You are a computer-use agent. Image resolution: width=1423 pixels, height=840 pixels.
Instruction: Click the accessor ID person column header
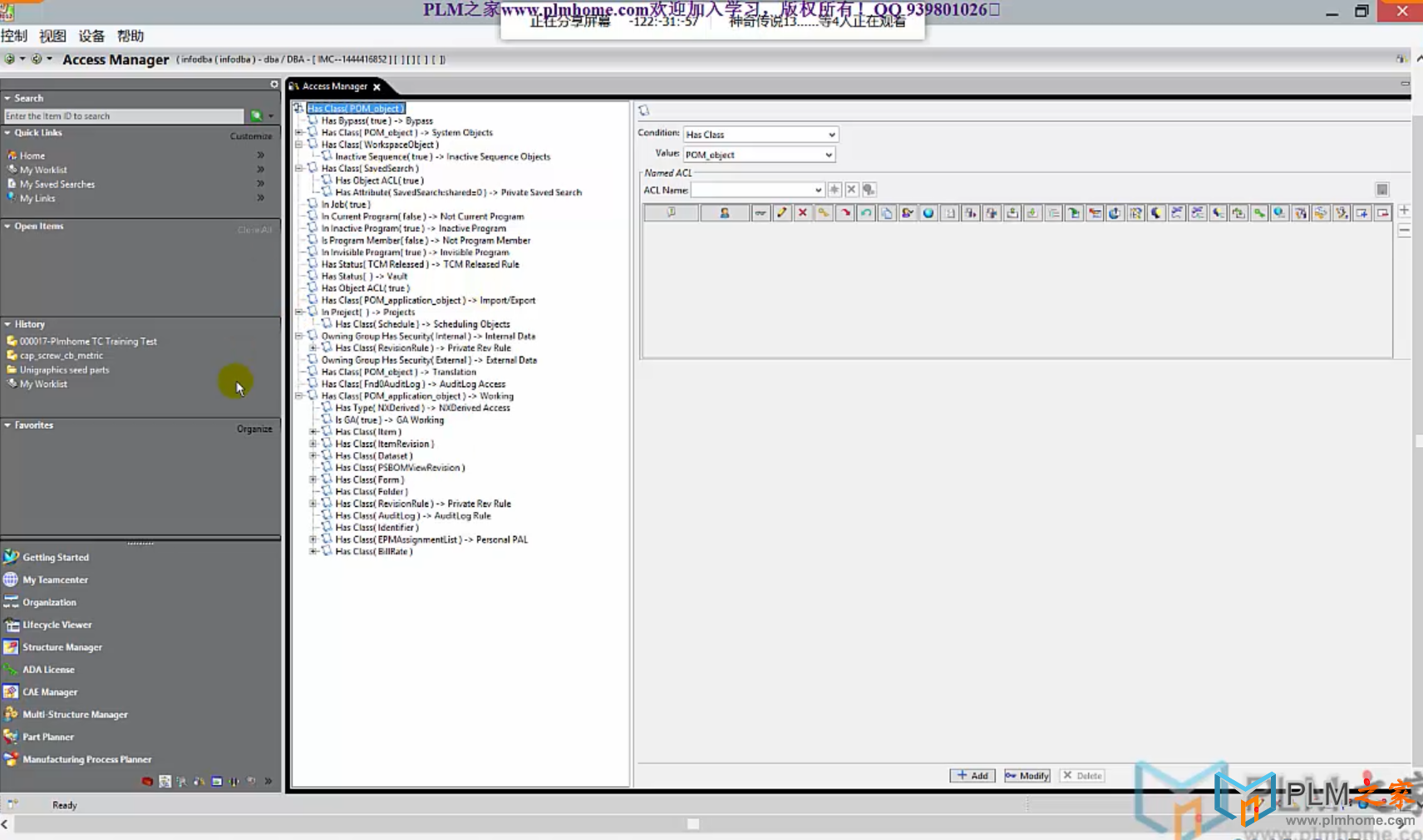tap(724, 214)
